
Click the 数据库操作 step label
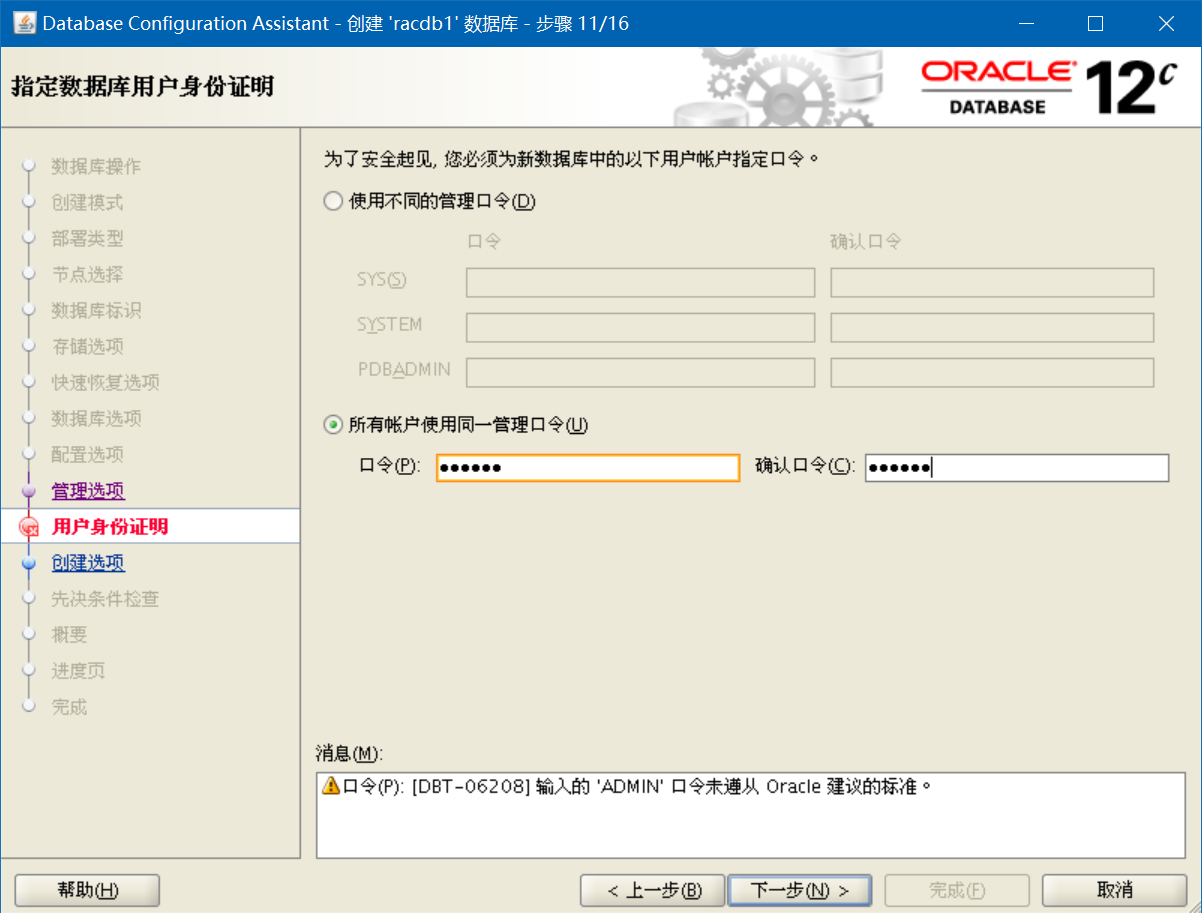pos(96,167)
